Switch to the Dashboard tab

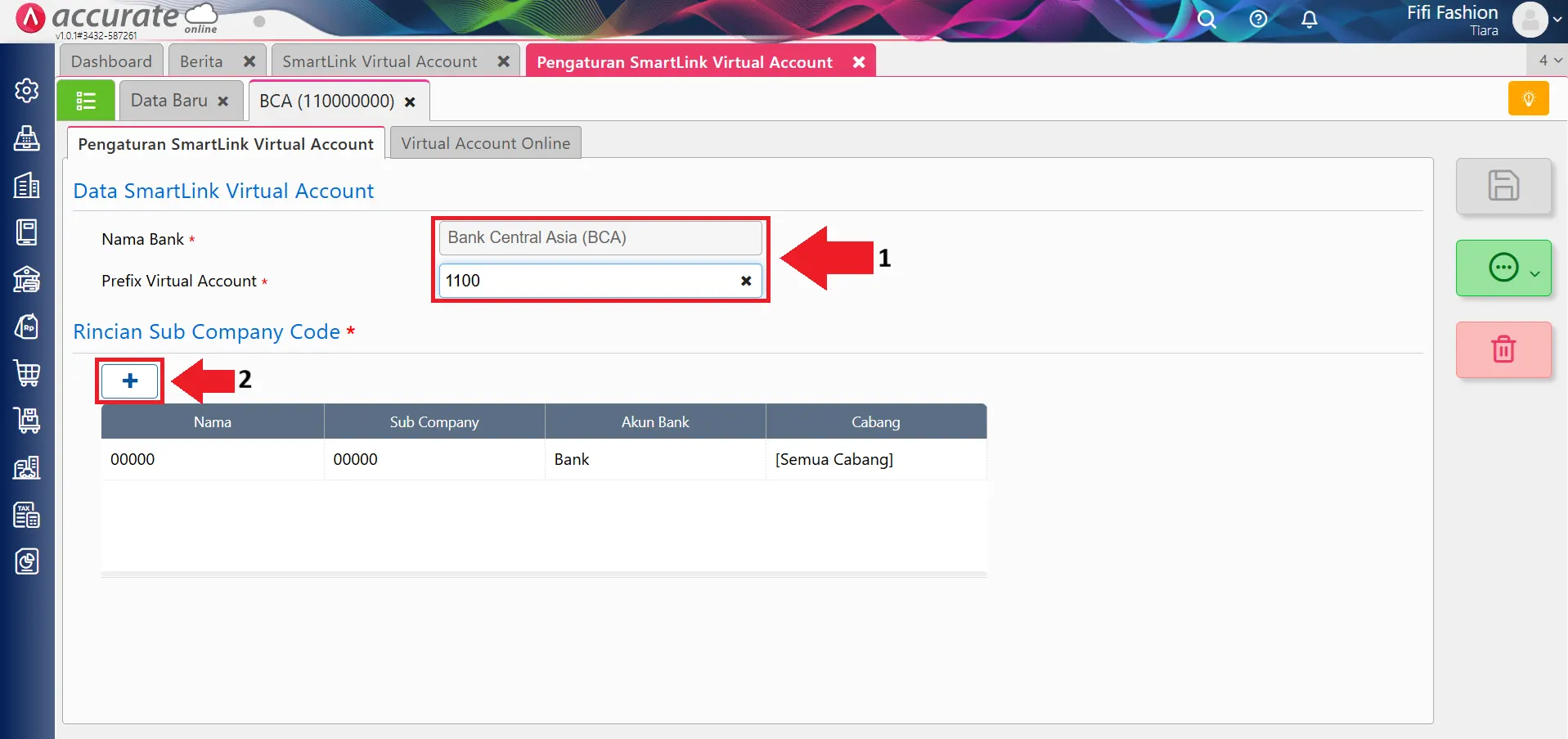point(111,61)
